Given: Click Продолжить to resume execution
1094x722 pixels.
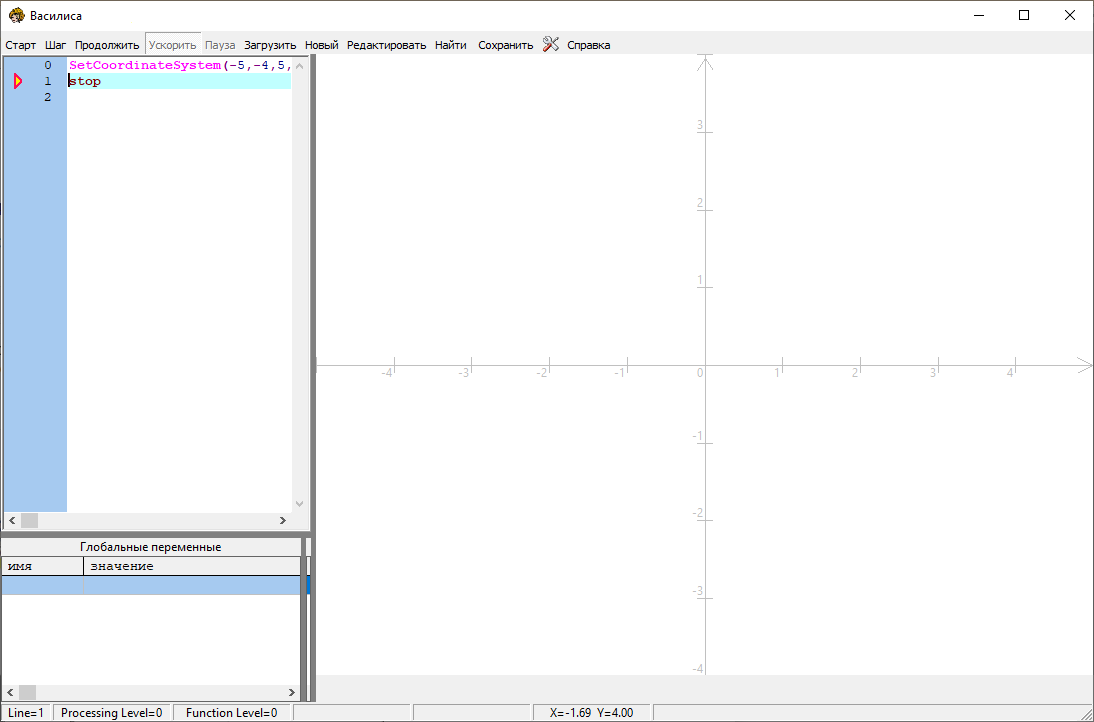Looking at the screenshot, I should (107, 45).
